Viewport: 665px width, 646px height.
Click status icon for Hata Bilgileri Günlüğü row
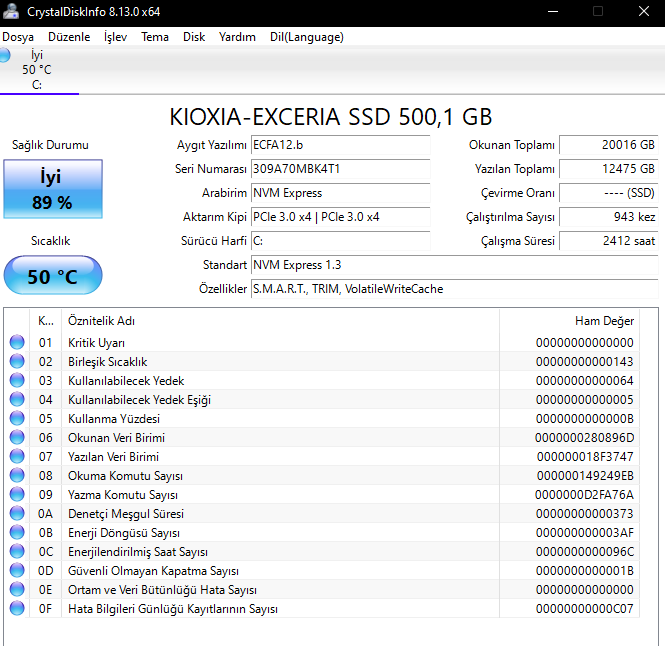coord(17,608)
